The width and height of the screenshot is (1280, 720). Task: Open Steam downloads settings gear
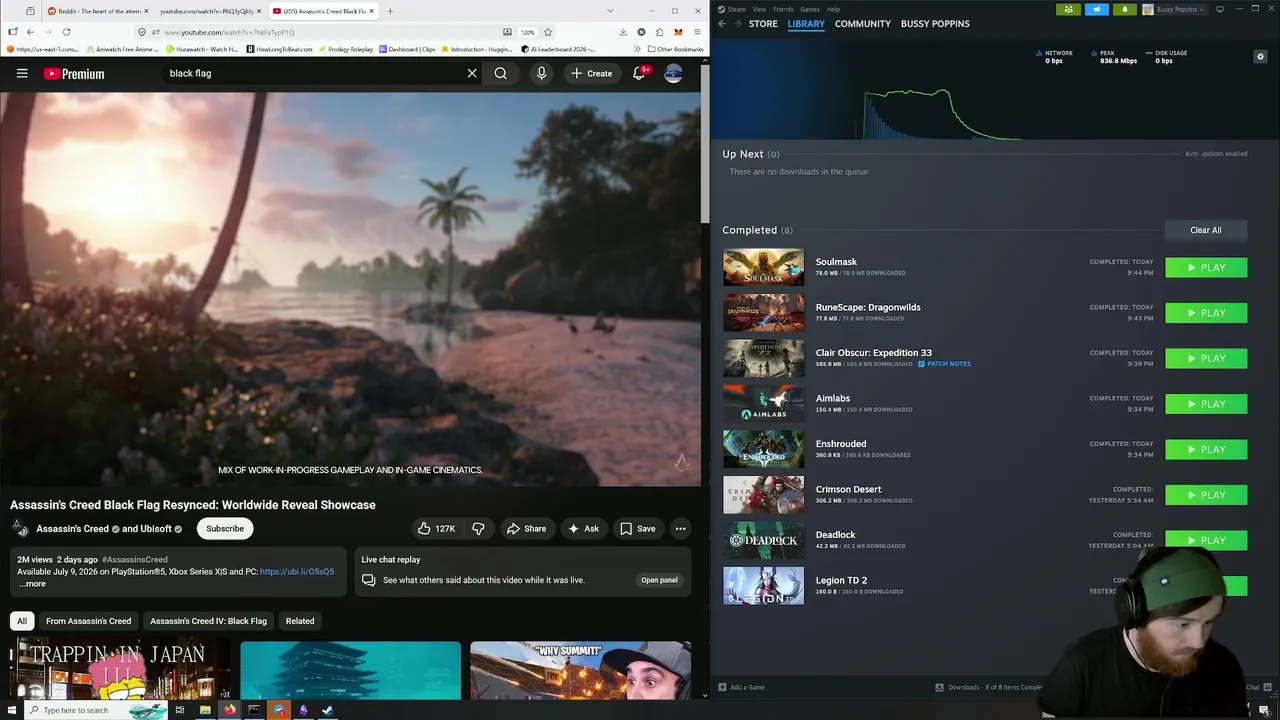click(1260, 56)
